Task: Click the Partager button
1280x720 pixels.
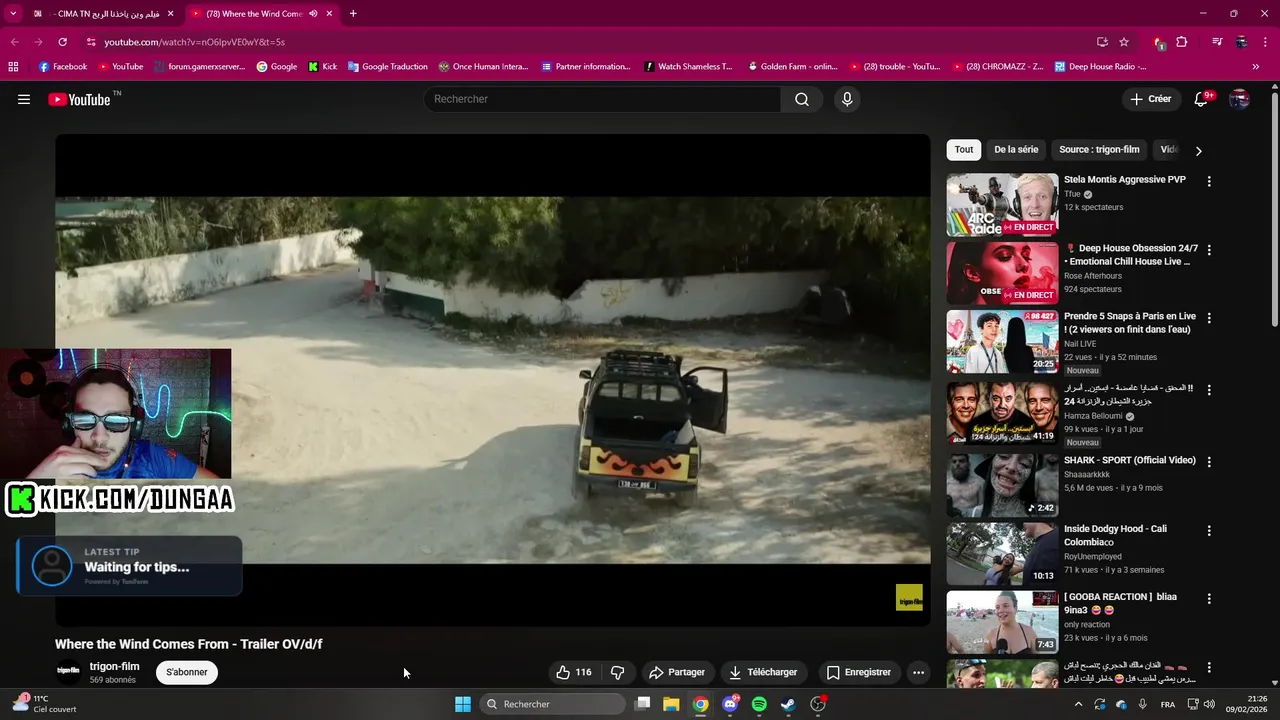Action: tap(677, 672)
